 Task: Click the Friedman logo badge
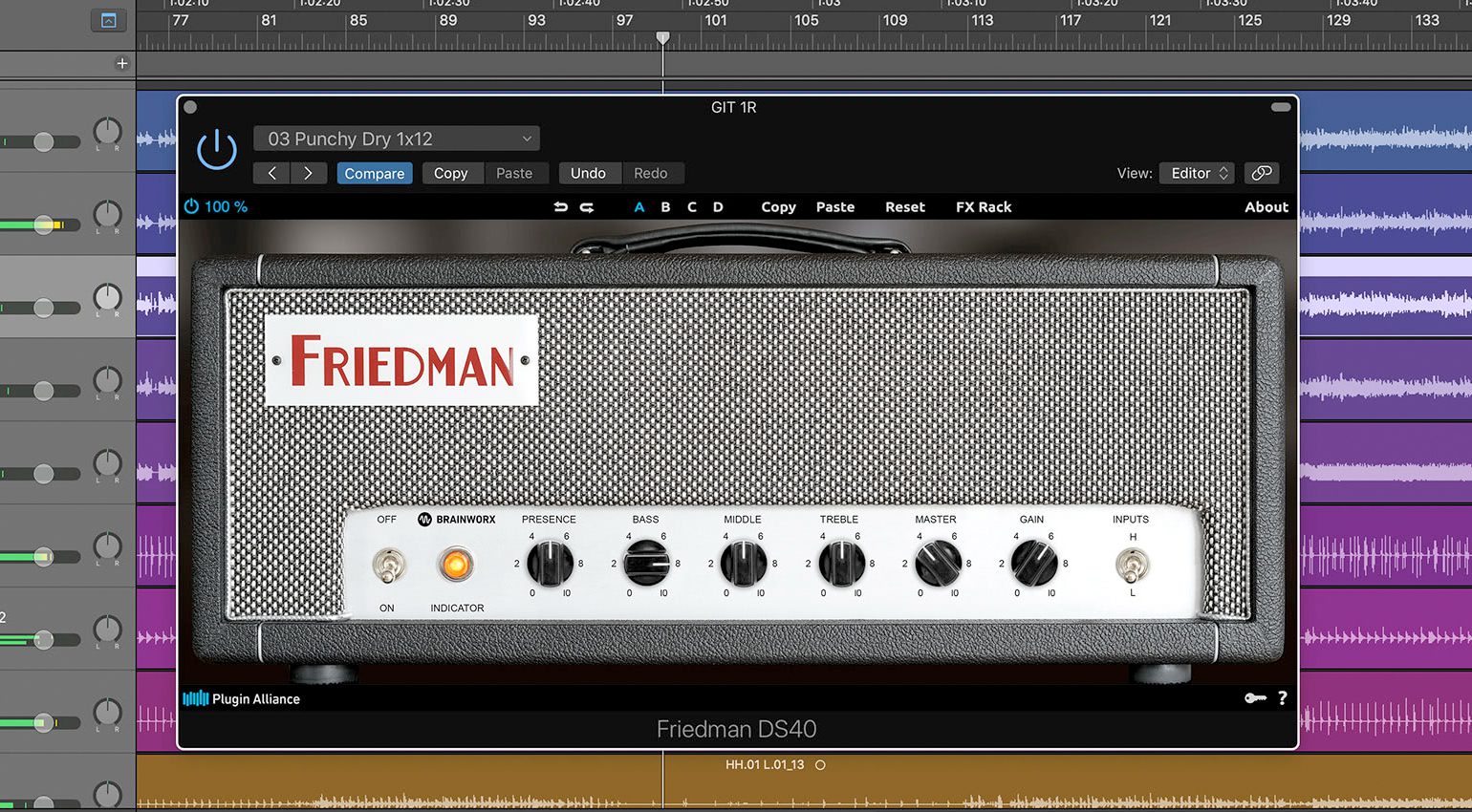(401, 361)
